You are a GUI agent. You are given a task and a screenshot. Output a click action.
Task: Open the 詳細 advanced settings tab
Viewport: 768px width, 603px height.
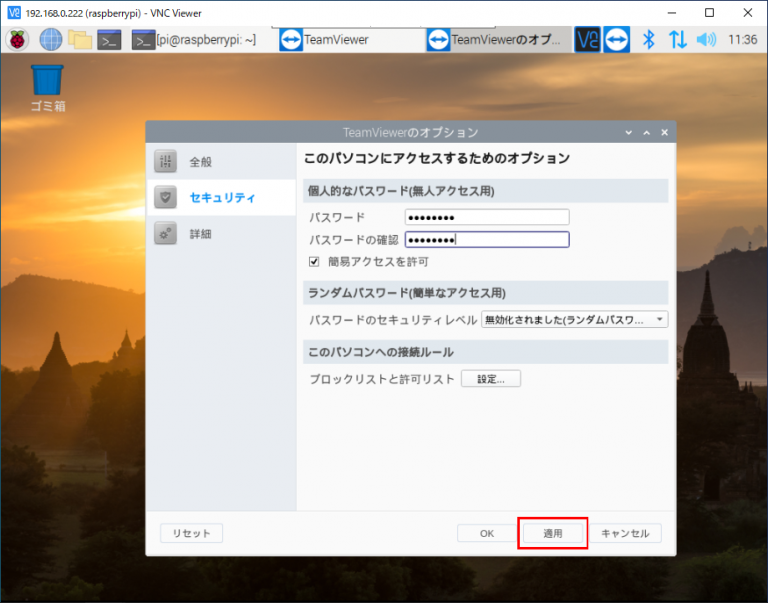pos(221,234)
